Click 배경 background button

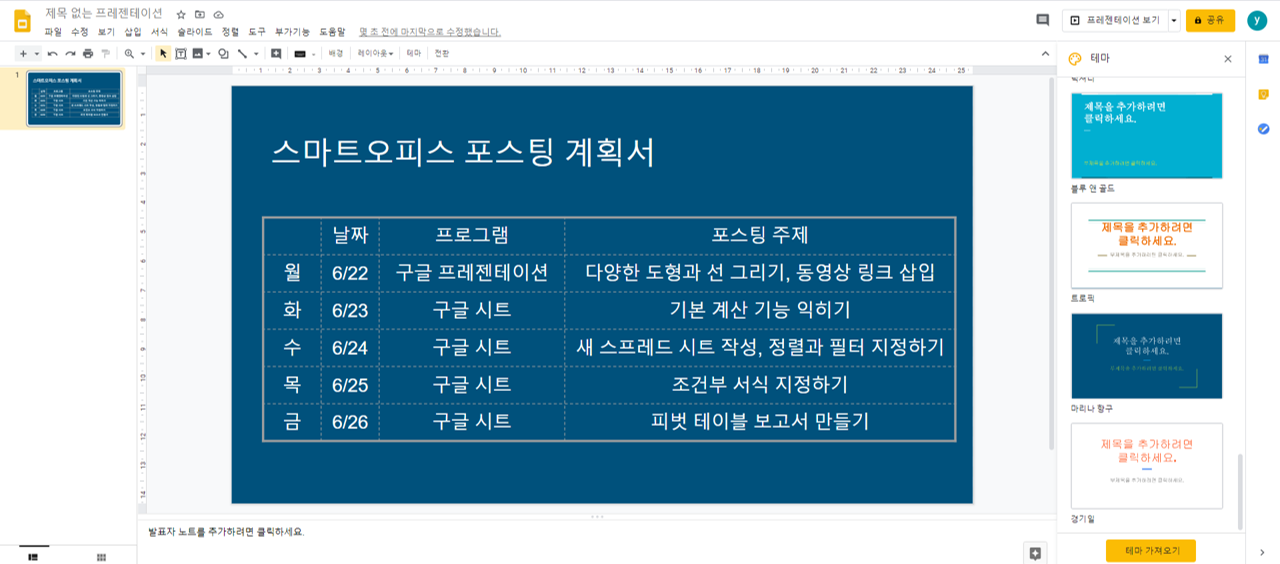336,53
